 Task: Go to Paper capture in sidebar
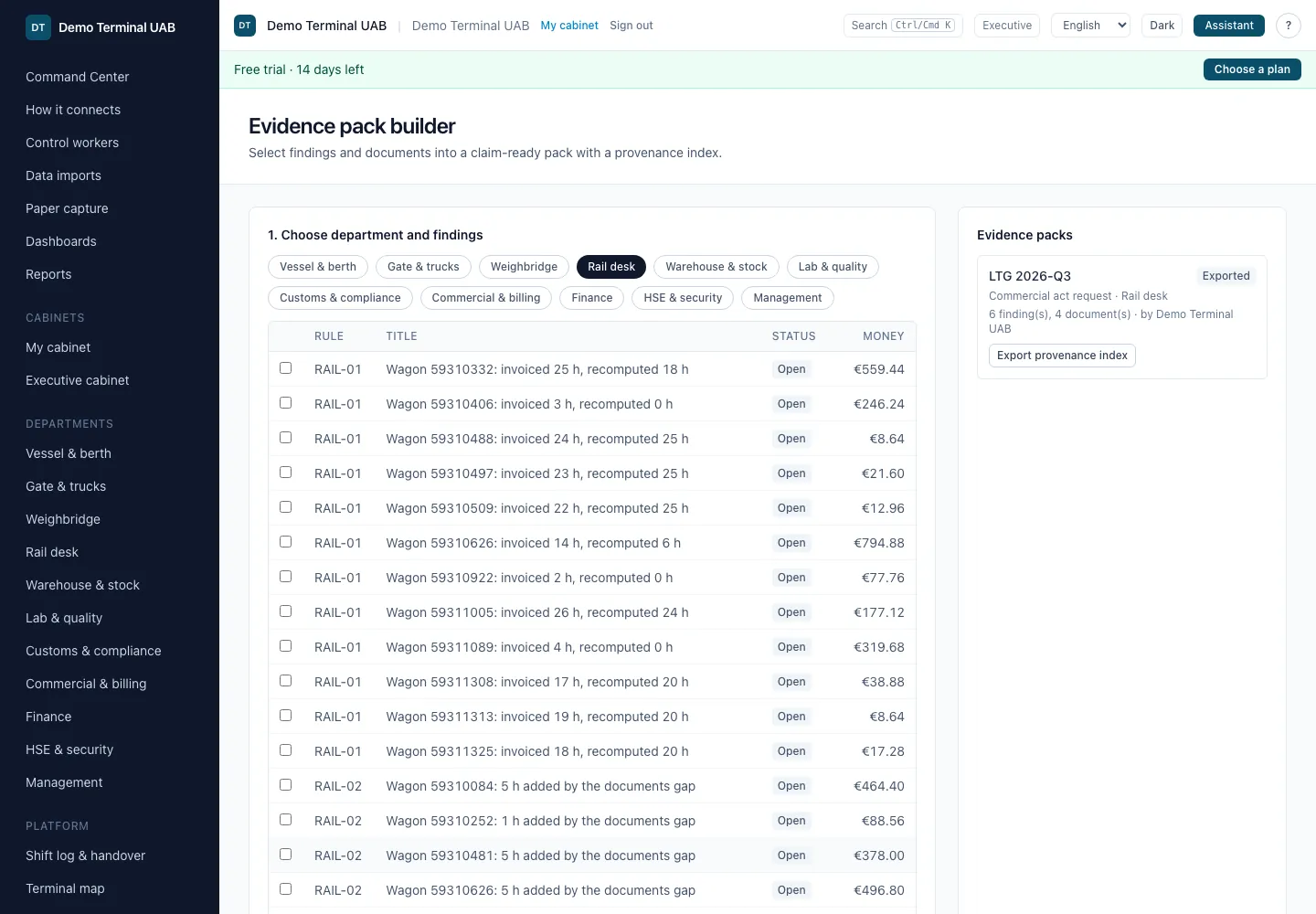click(x=67, y=208)
